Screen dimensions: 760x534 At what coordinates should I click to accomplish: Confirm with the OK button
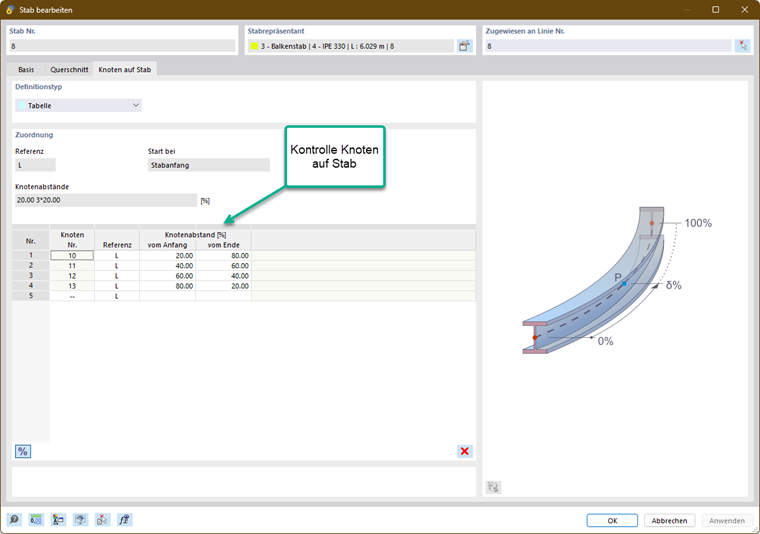[612, 520]
